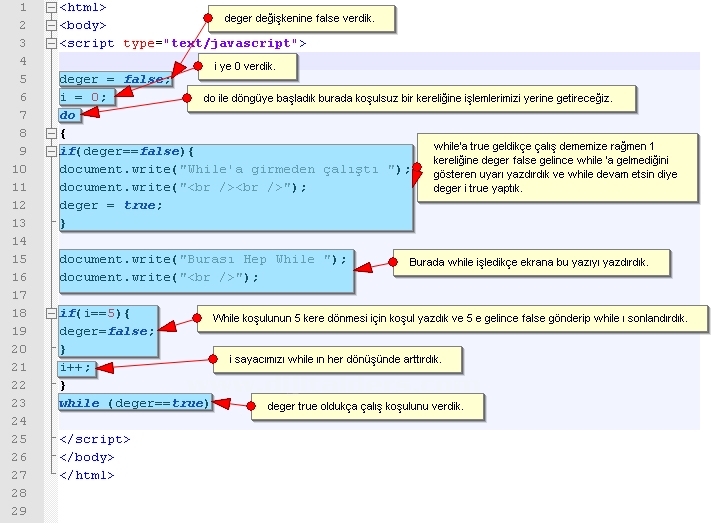The width and height of the screenshot is (711, 523).
Task: Click the "Burası Hep While" write line
Action: [x=203, y=259]
